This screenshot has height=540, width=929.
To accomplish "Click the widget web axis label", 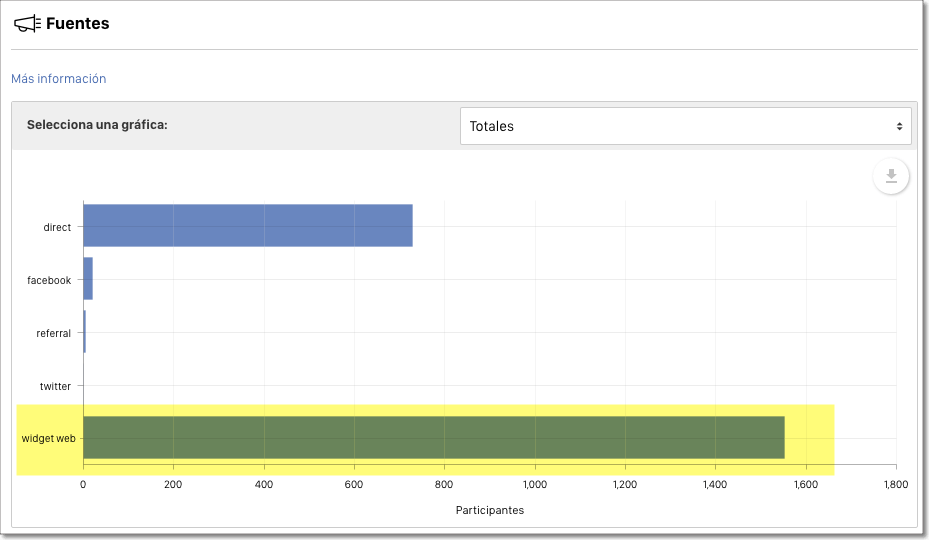I will click(48, 439).
